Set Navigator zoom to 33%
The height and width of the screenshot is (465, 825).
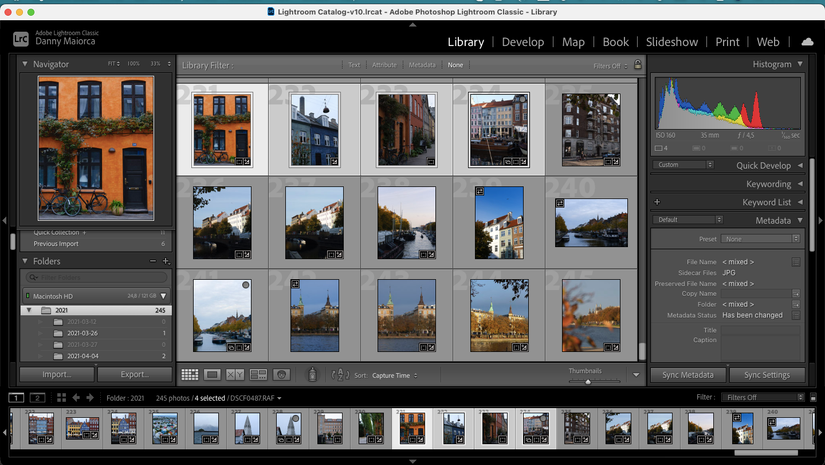[x=155, y=64]
